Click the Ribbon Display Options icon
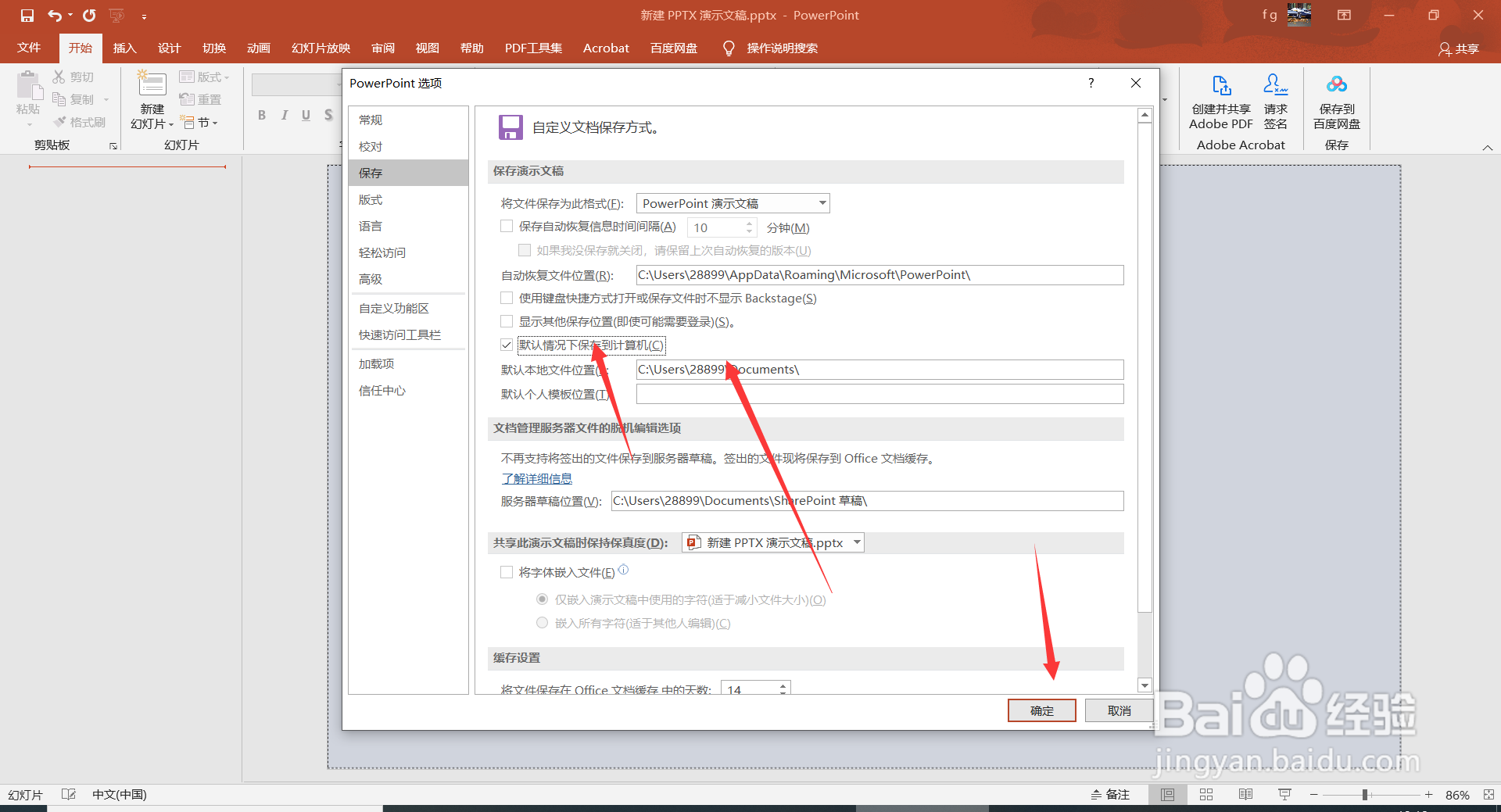This screenshot has height=812, width=1501. click(x=1344, y=15)
